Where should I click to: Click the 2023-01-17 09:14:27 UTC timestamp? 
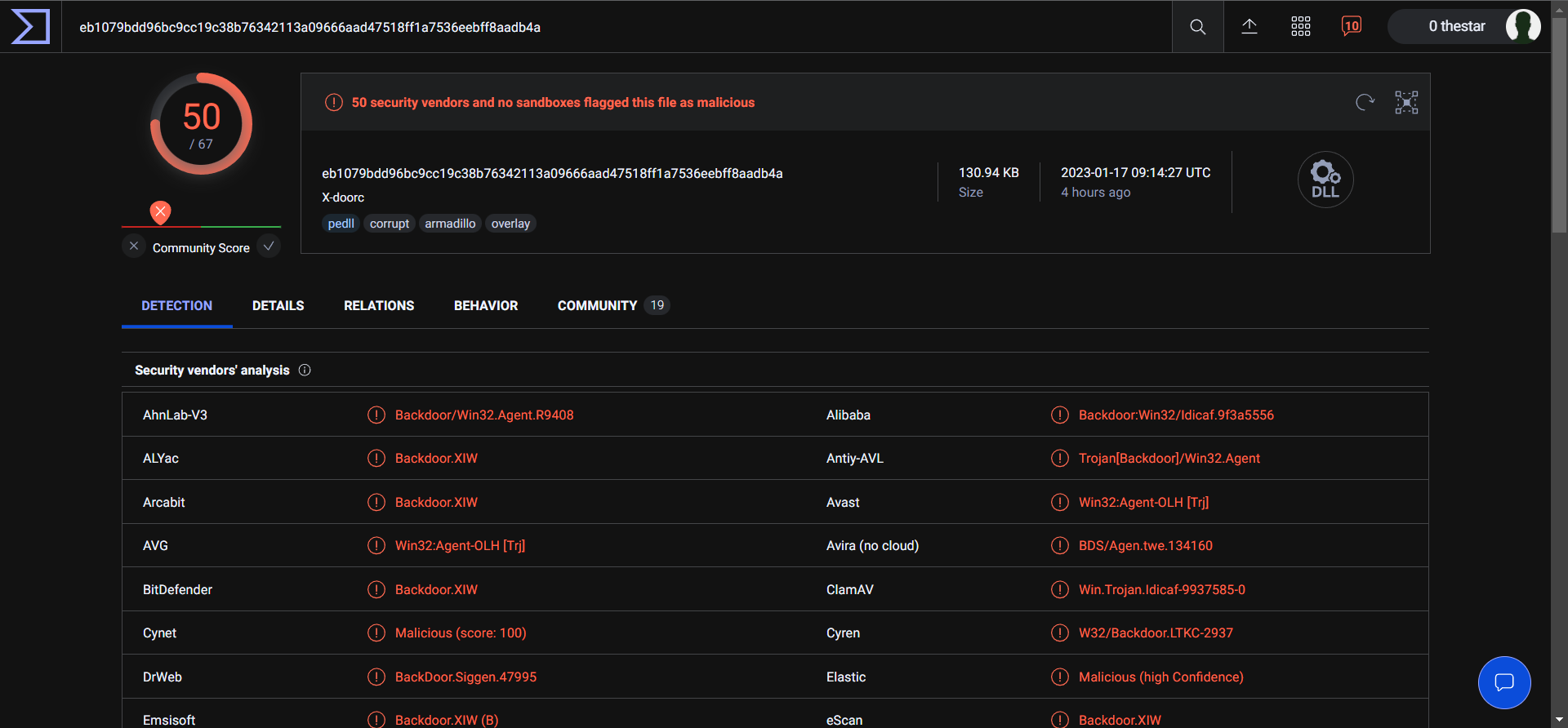tap(1135, 173)
